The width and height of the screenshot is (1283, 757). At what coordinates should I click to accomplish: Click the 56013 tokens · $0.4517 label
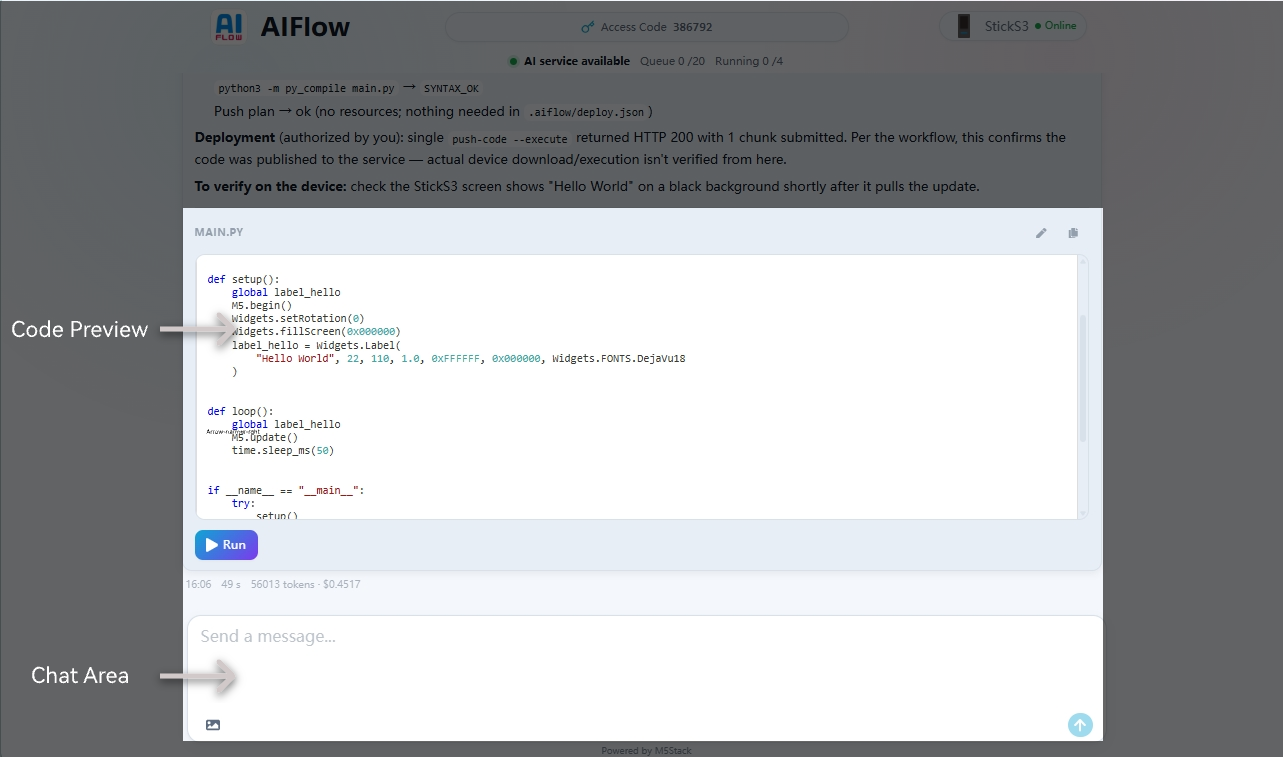pos(306,584)
